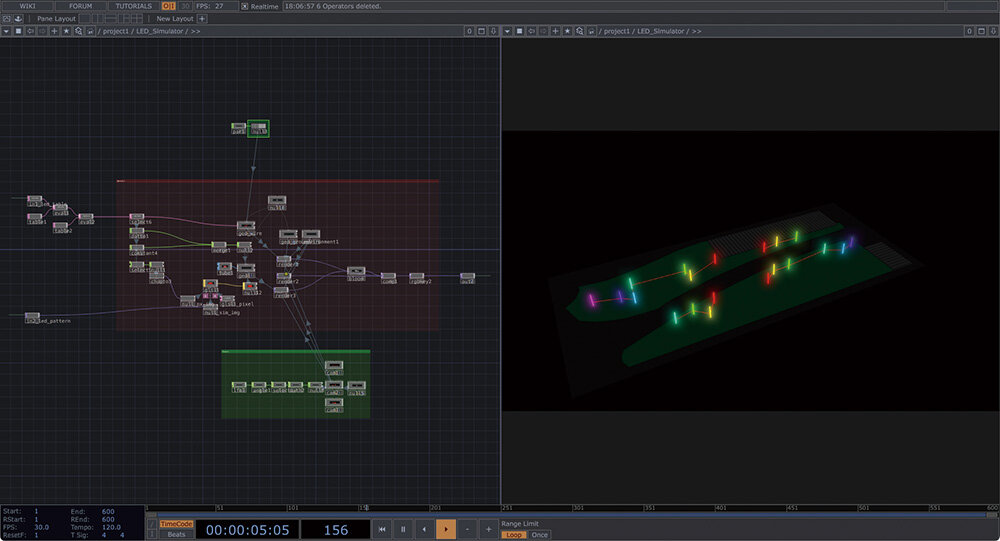Click the FORUM link

point(80,6)
